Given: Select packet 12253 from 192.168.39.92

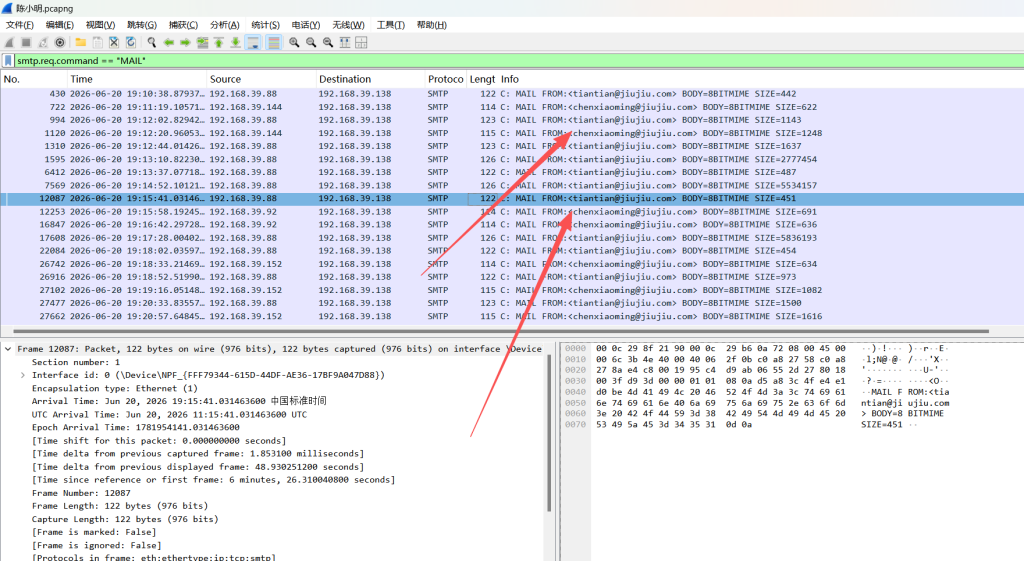Looking at the screenshot, I should pos(512,212).
